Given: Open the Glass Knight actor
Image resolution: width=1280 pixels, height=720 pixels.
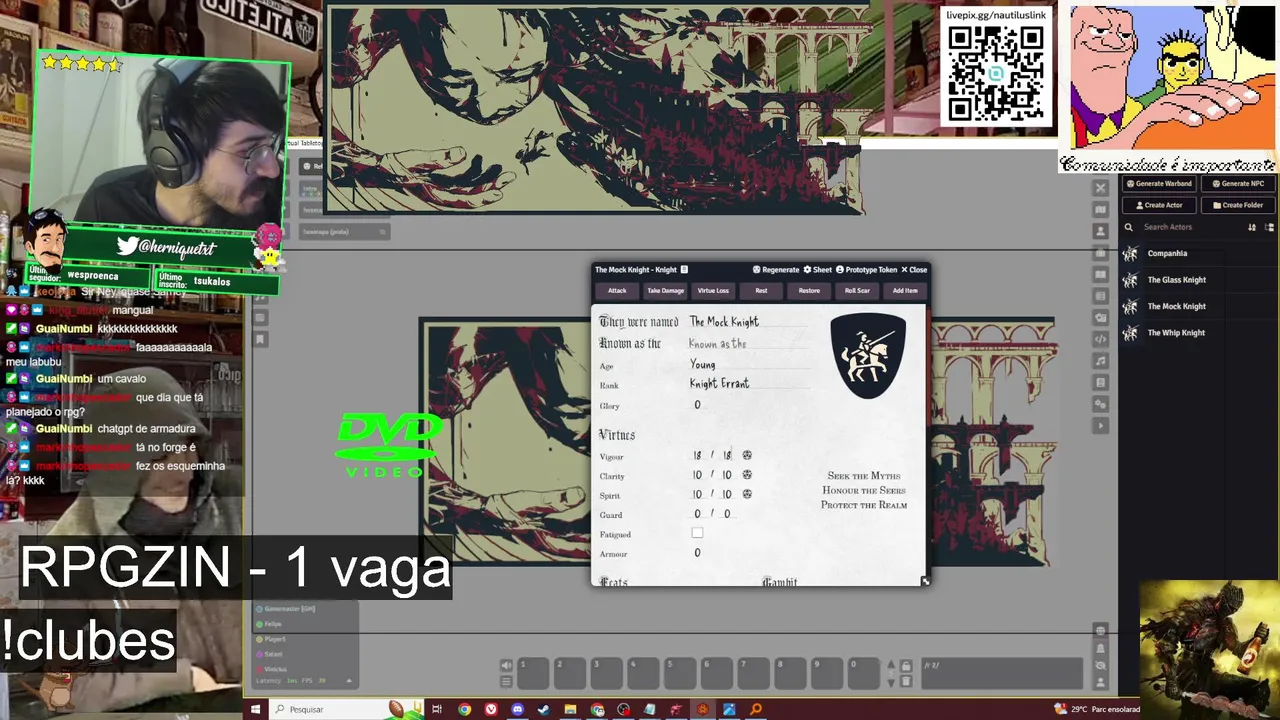Looking at the screenshot, I should (1198, 280).
